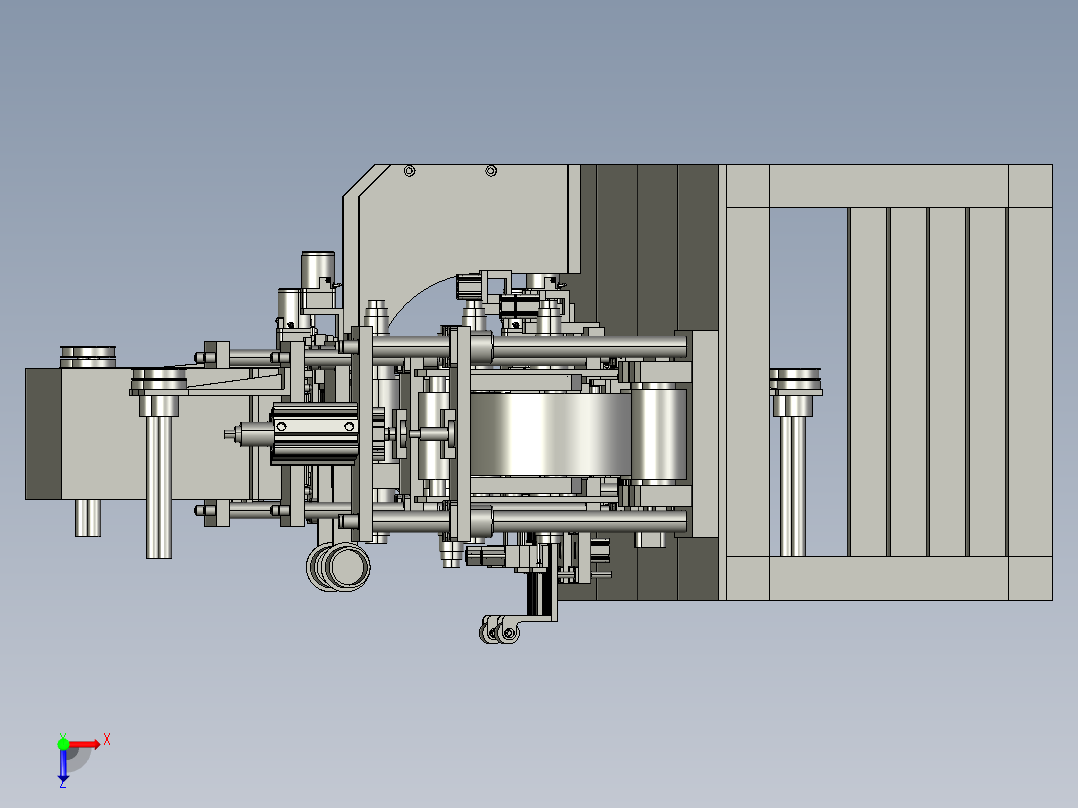The width and height of the screenshot is (1078, 808).
Task: Select the large central drum roller
Action: tap(550, 433)
